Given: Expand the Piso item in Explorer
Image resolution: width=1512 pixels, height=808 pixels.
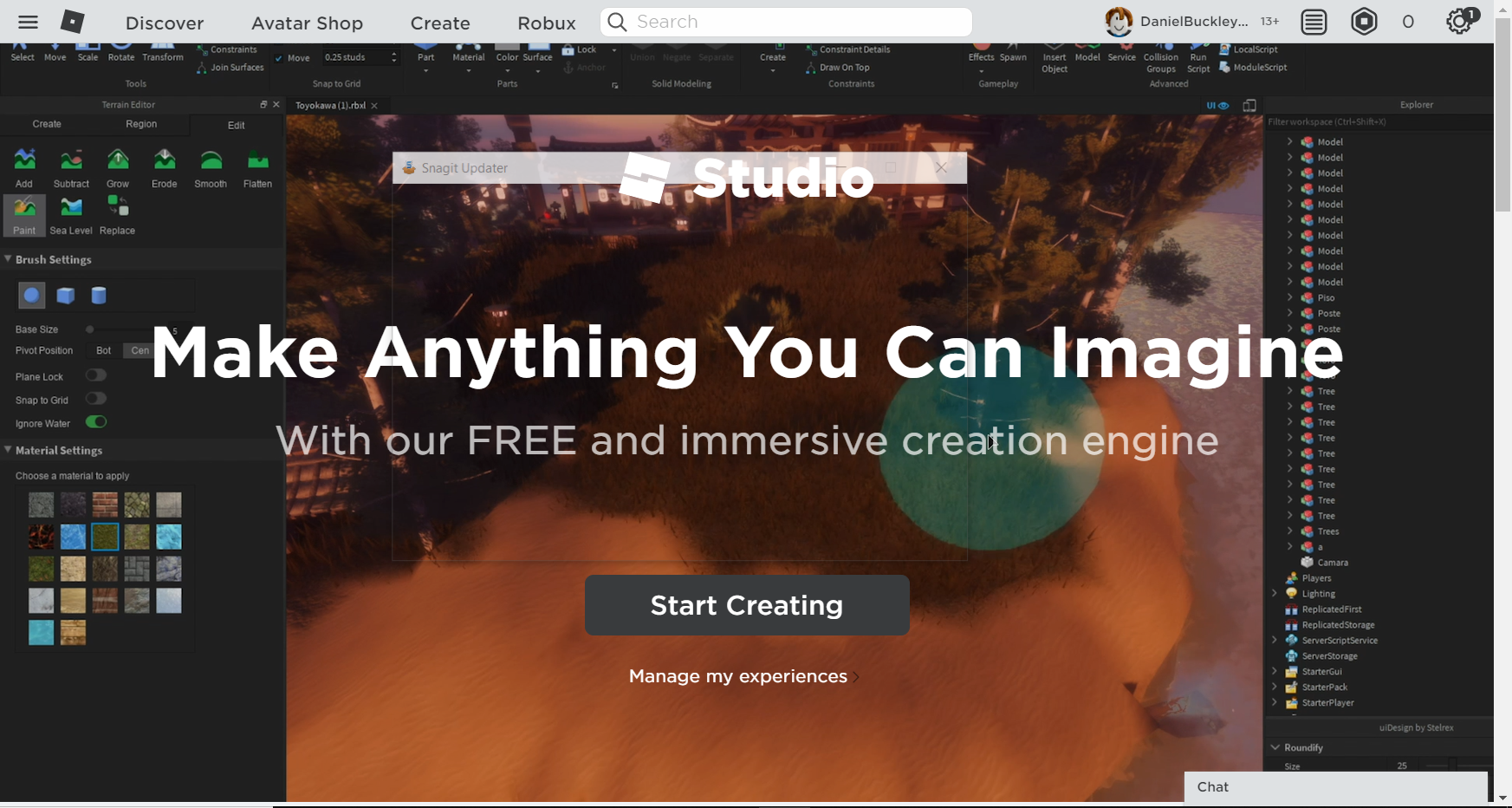Looking at the screenshot, I should point(1289,297).
